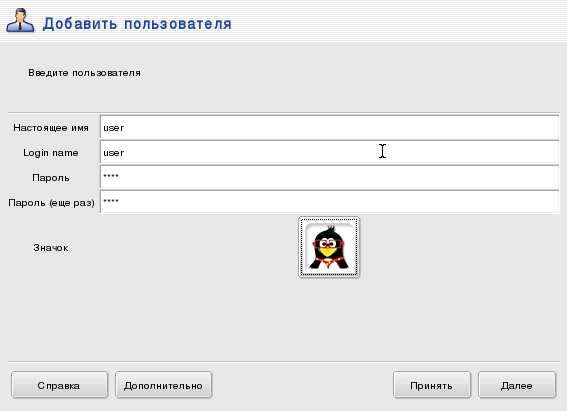This screenshot has width=567, height=411.
Task: Click into the Пароль password field
Action: point(329,177)
